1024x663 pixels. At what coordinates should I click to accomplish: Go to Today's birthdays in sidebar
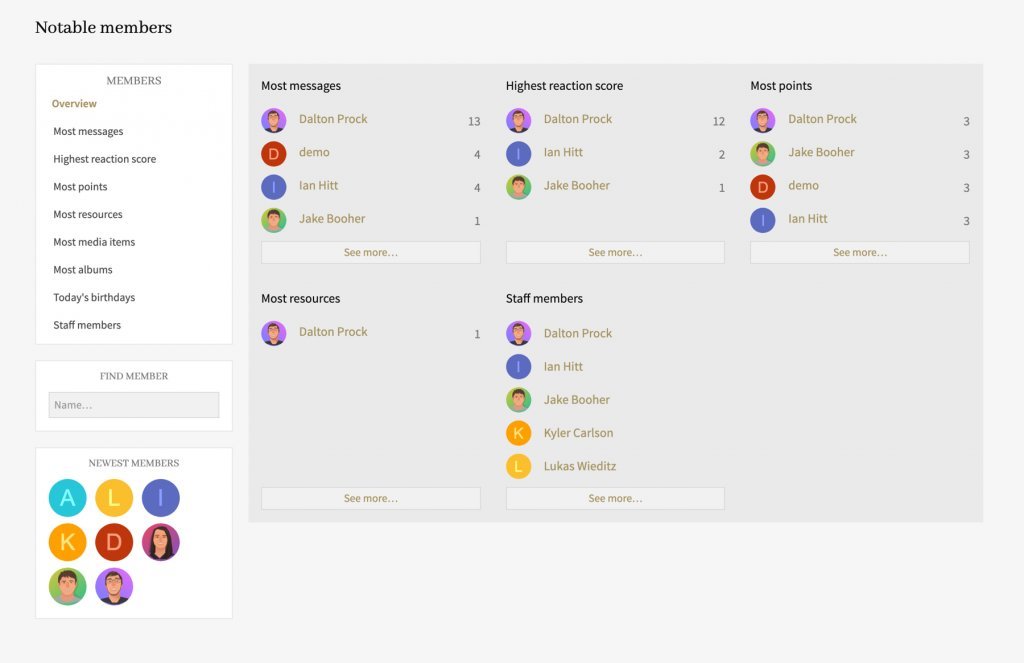pos(94,297)
